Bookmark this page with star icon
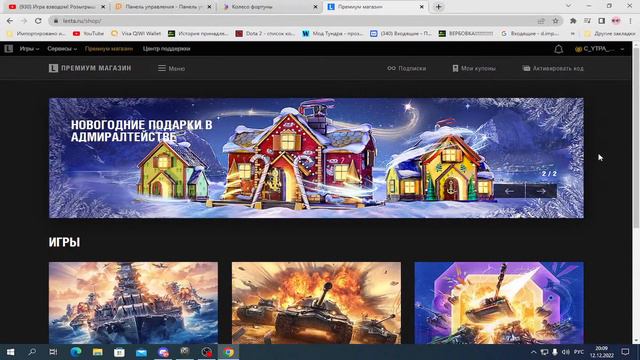Screen dimensions: 640x360 point(555,21)
